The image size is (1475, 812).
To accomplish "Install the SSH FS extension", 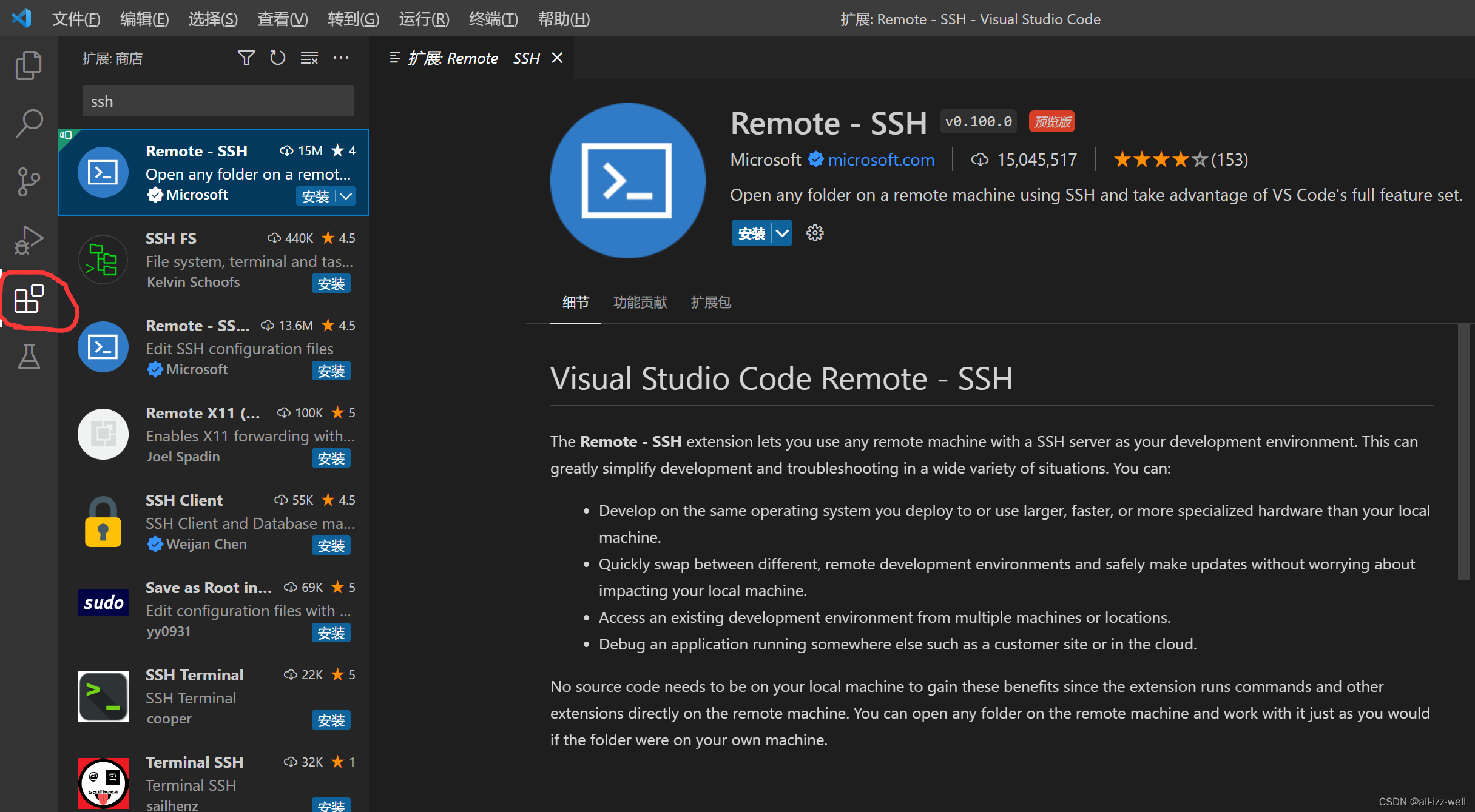I will [x=331, y=283].
